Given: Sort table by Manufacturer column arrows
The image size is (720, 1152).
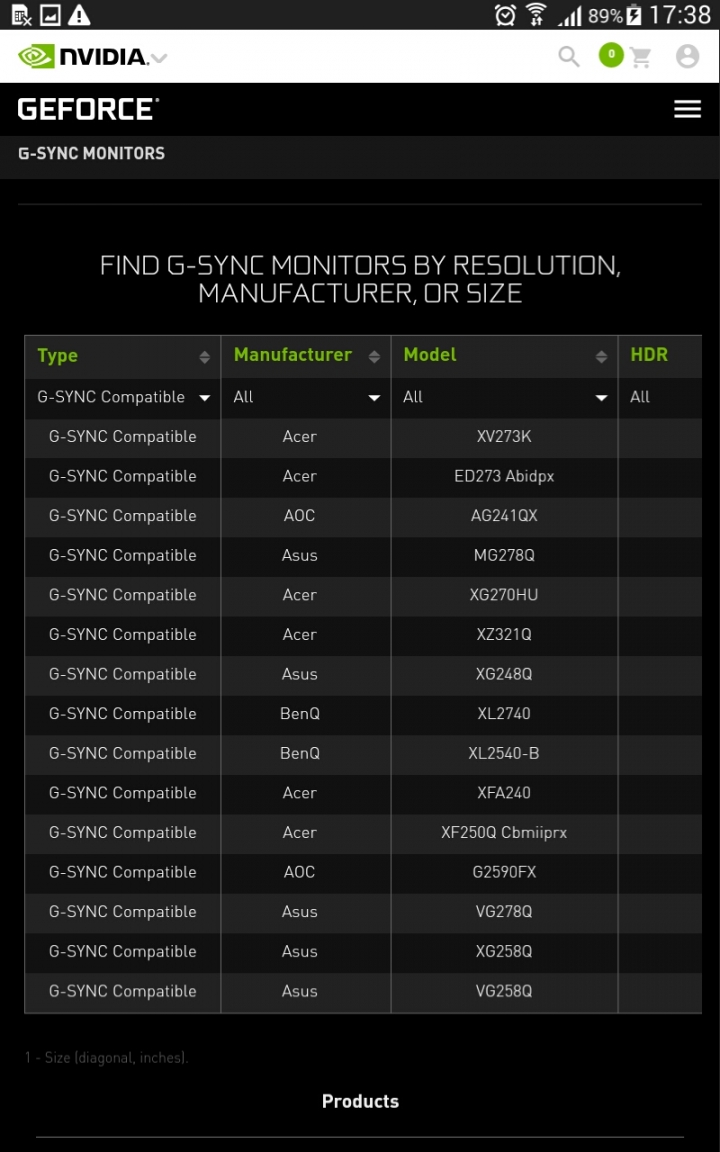Looking at the screenshot, I should pos(374,357).
